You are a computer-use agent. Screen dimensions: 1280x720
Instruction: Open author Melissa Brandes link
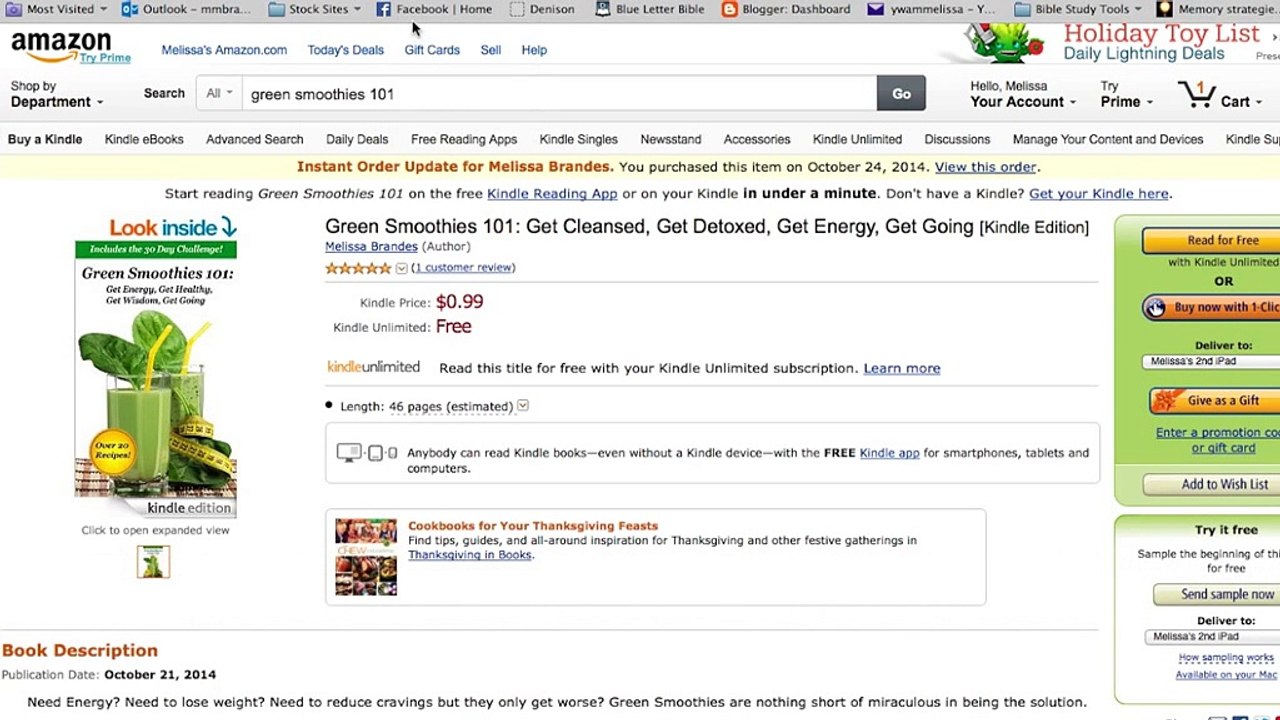(371, 246)
